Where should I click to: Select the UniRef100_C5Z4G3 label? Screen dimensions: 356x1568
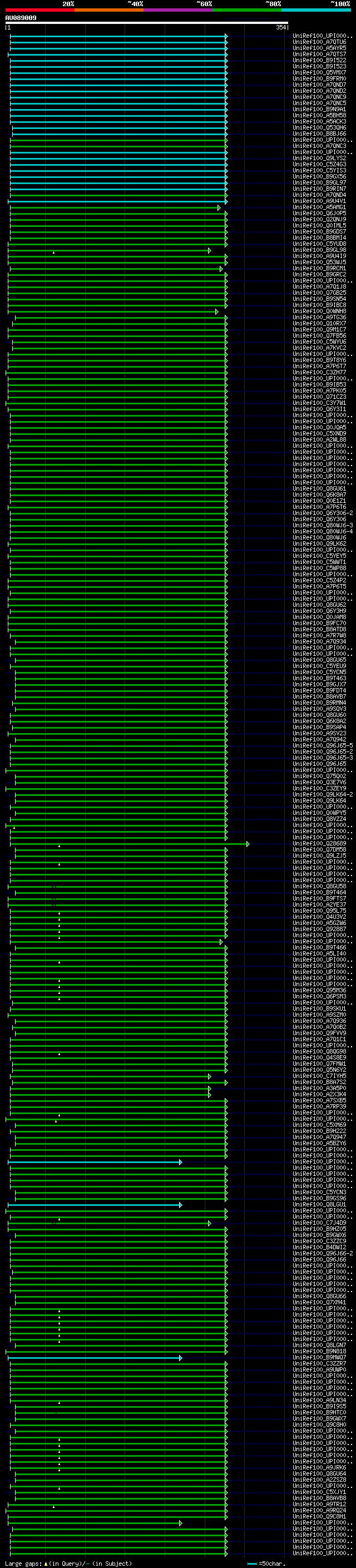coord(319,164)
